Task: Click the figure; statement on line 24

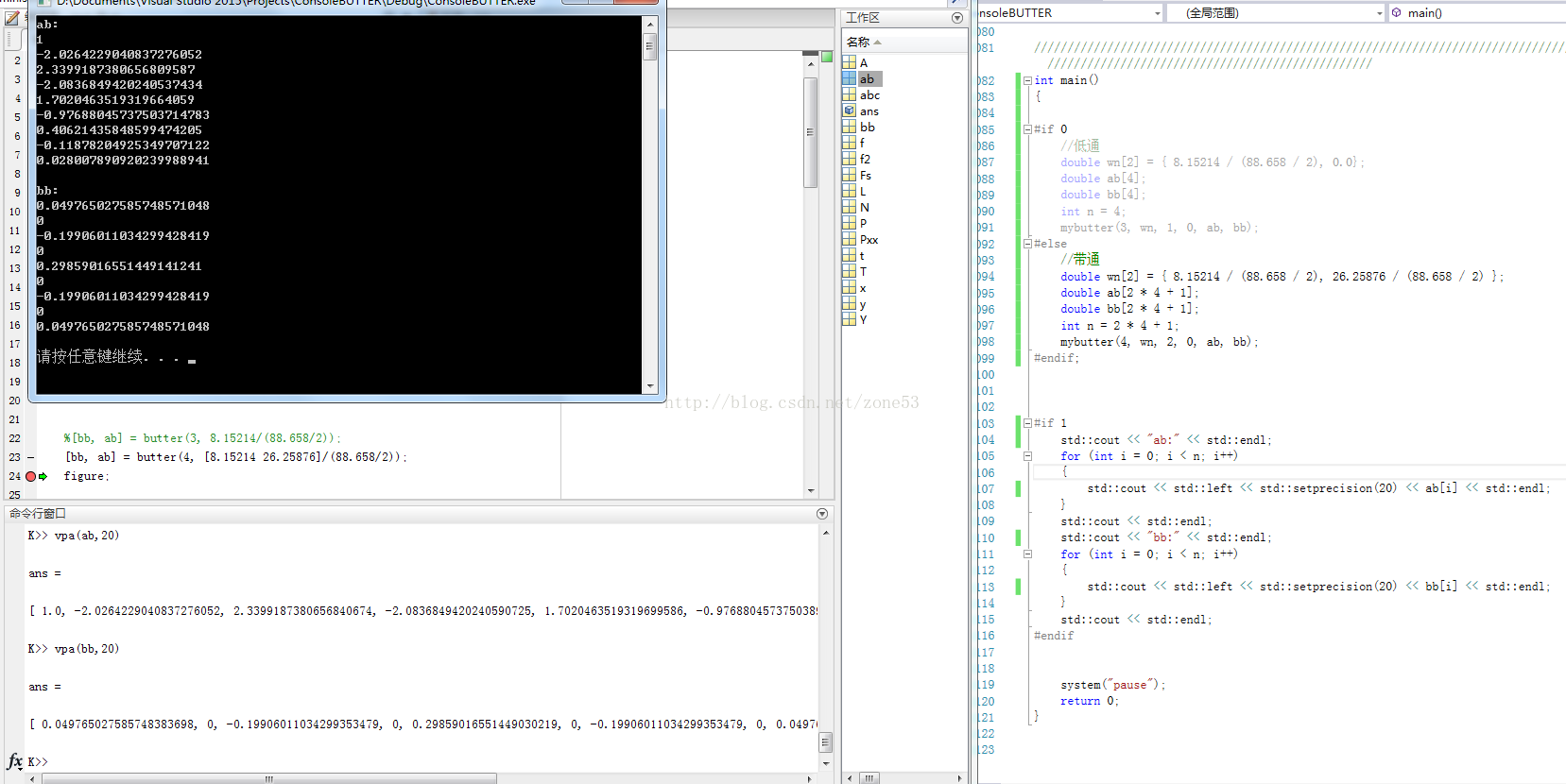Action: (x=86, y=476)
